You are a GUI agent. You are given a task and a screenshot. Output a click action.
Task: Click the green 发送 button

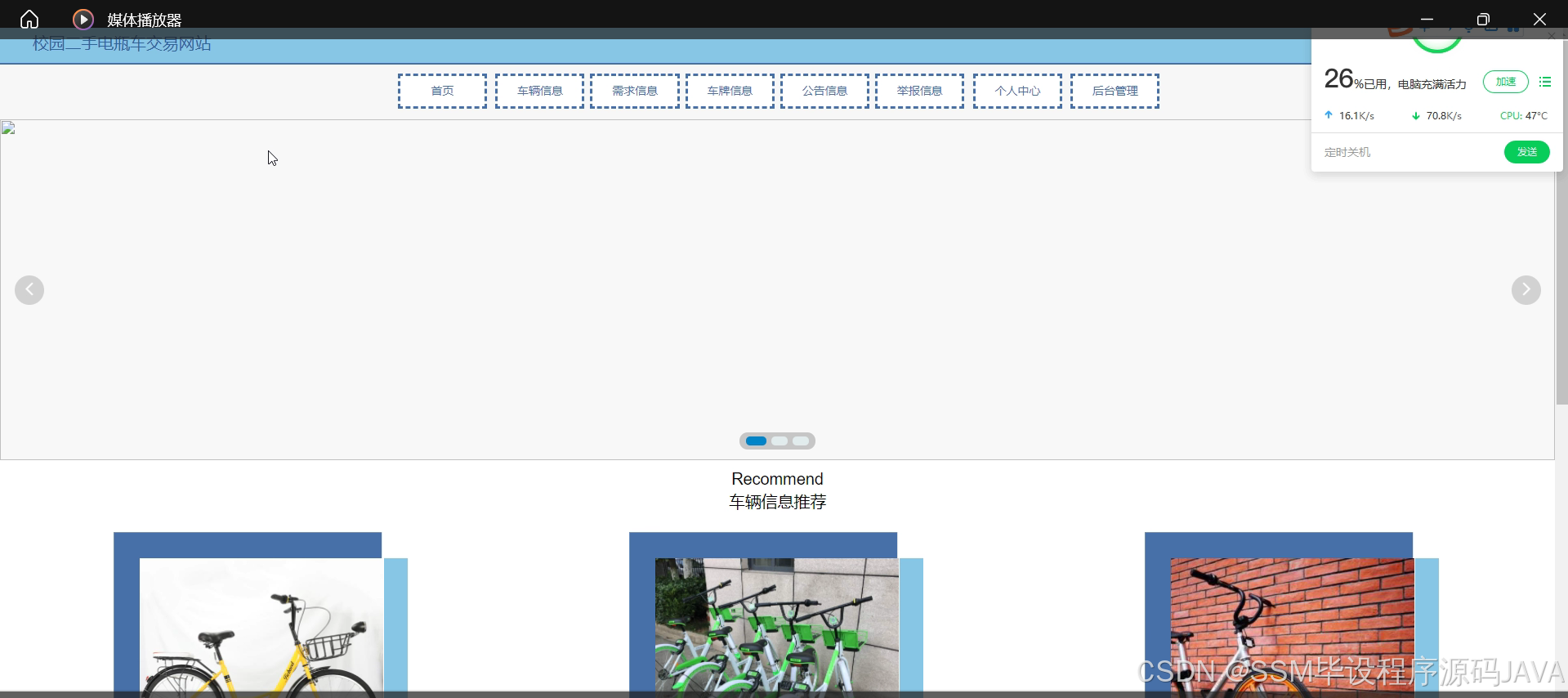pyautogui.click(x=1526, y=152)
